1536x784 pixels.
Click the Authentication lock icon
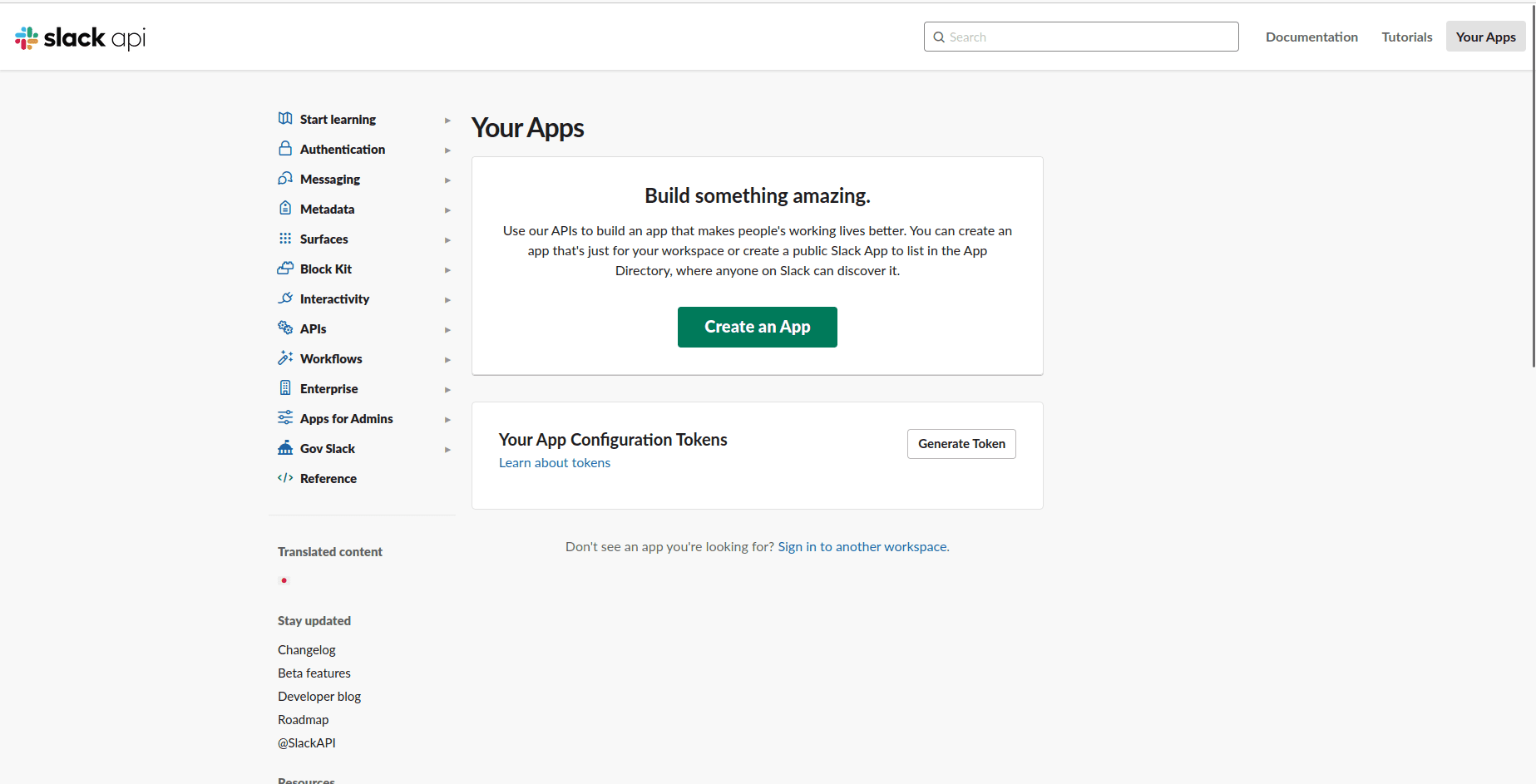(285, 149)
